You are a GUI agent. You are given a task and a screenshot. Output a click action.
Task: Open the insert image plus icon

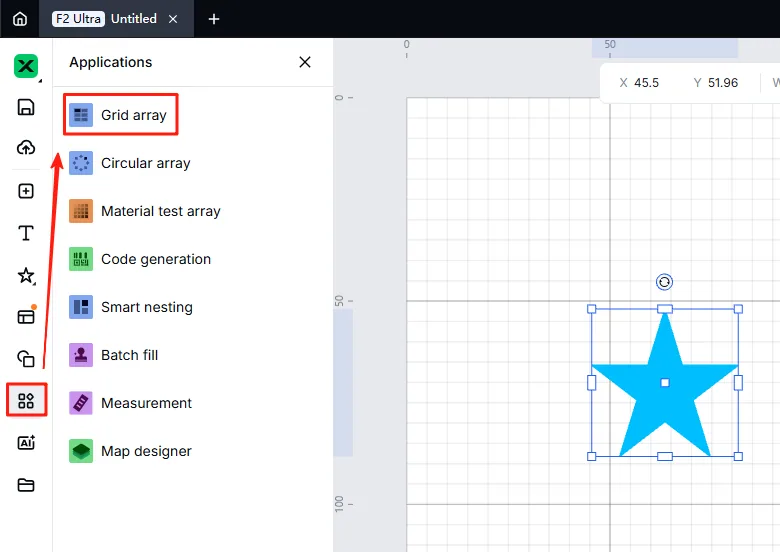click(26, 191)
